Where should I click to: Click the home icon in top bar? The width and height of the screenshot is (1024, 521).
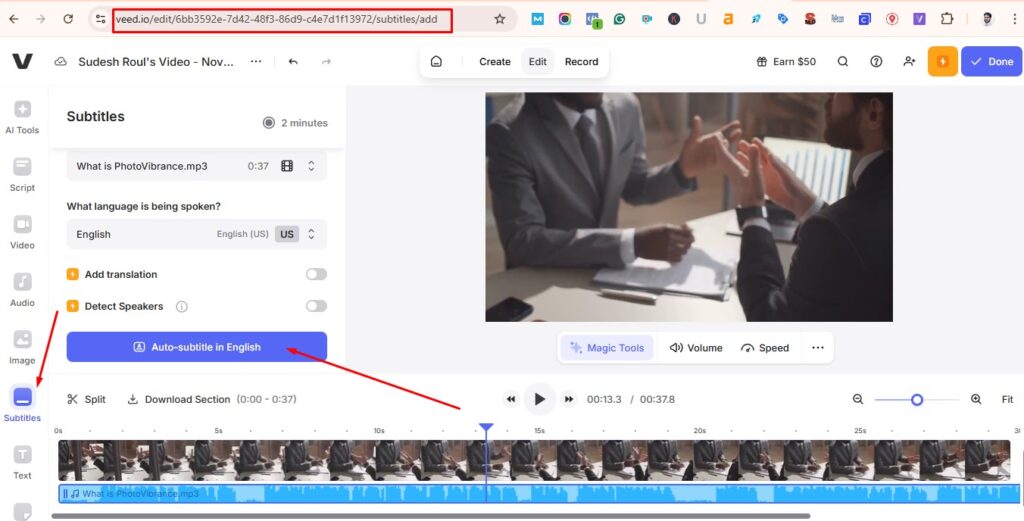pyautogui.click(x=436, y=61)
